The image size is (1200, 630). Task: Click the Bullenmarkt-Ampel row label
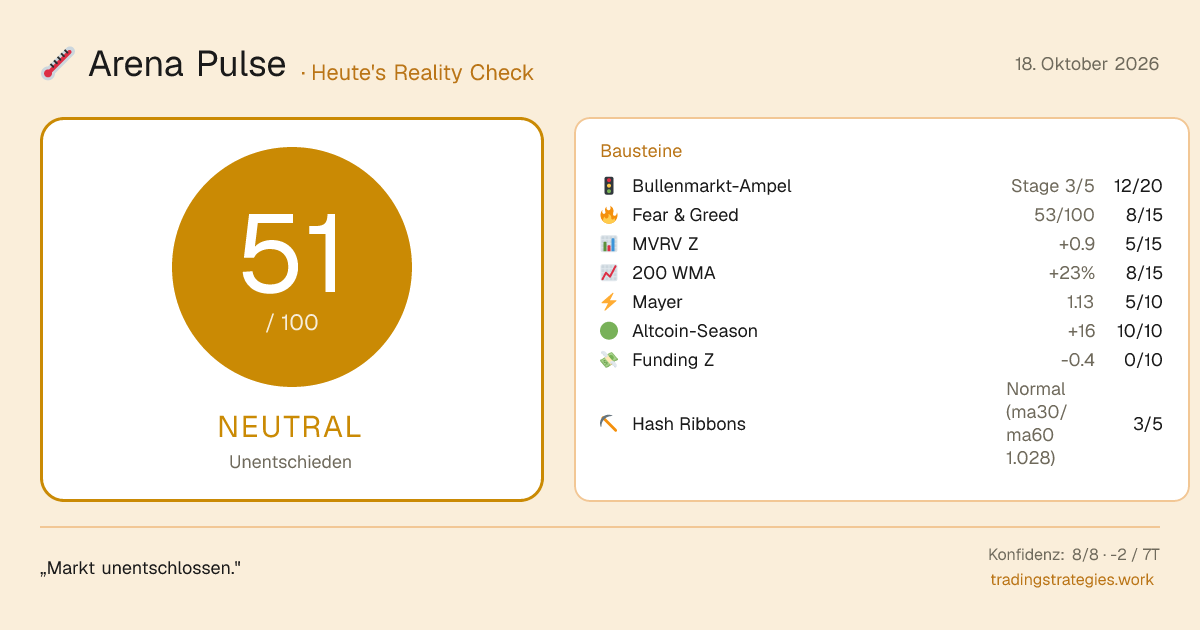tap(712, 186)
